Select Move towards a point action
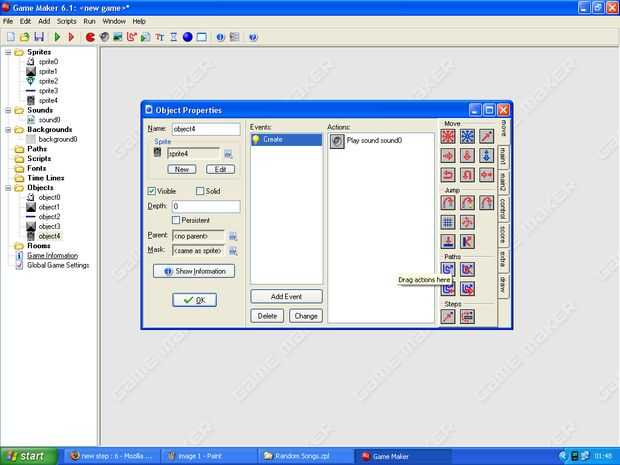Screen dimensions: 620x465 tap(487, 136)
